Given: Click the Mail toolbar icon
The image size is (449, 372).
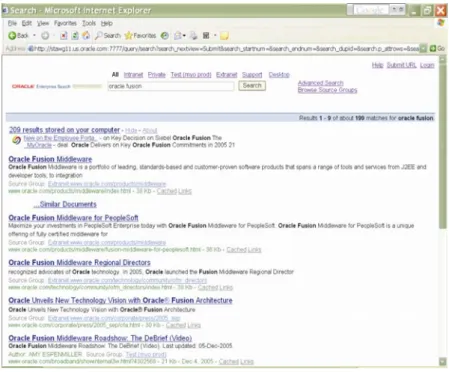Looking at the screenshot, I should [x=178, y=35].
